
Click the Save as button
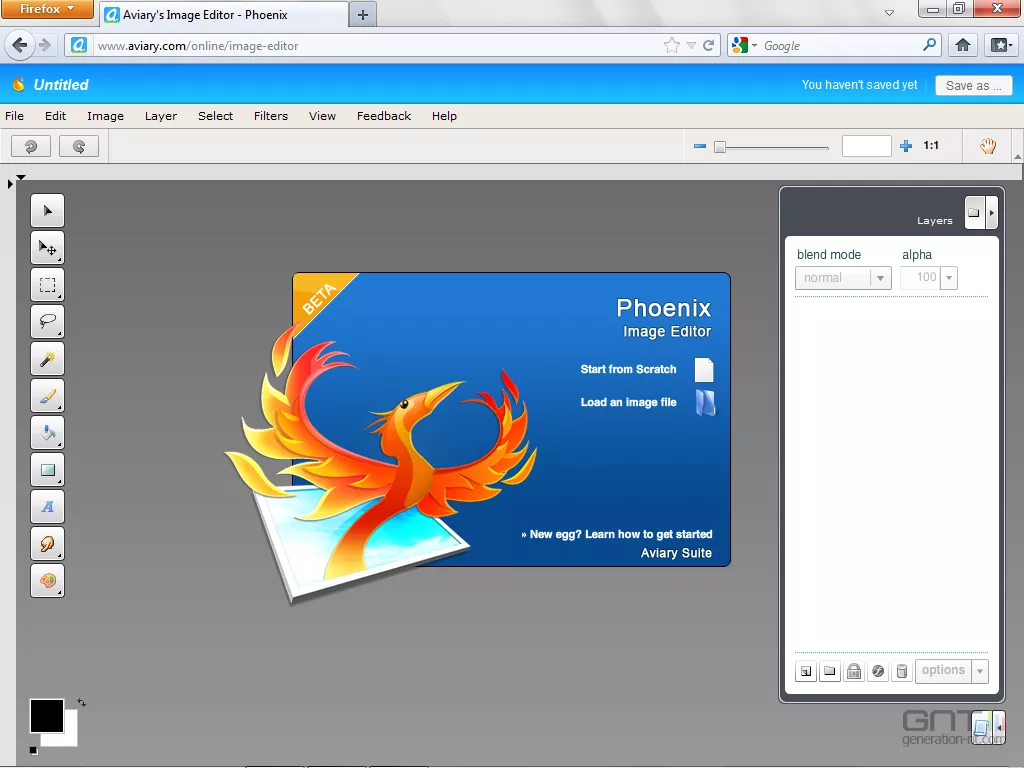(972, 85)
